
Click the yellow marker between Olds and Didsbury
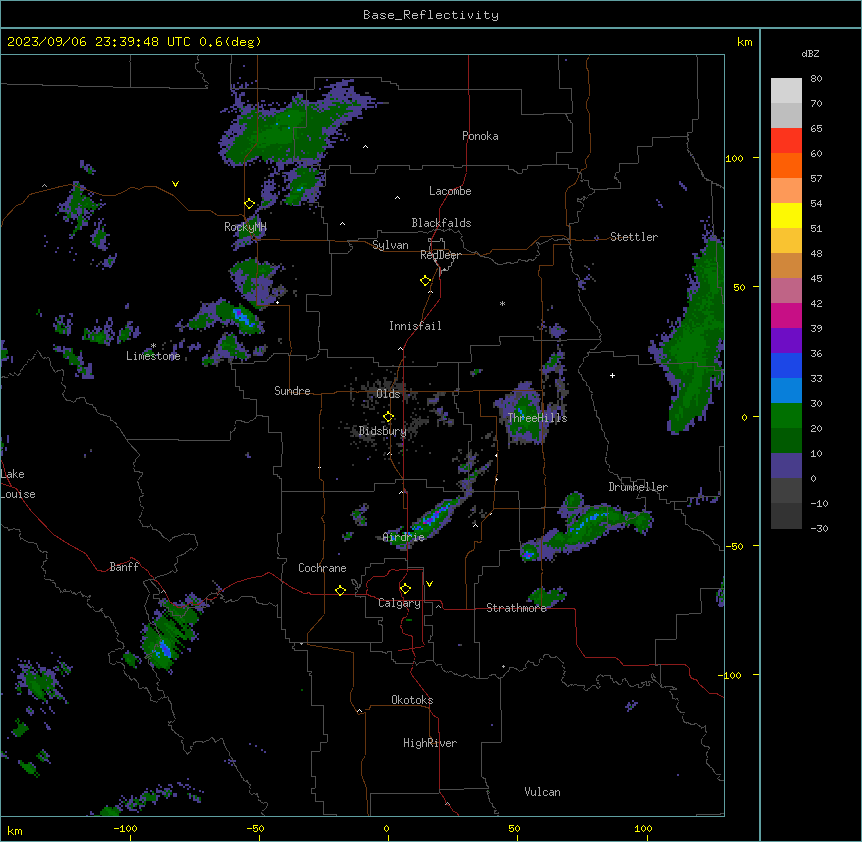click(389, 417)
